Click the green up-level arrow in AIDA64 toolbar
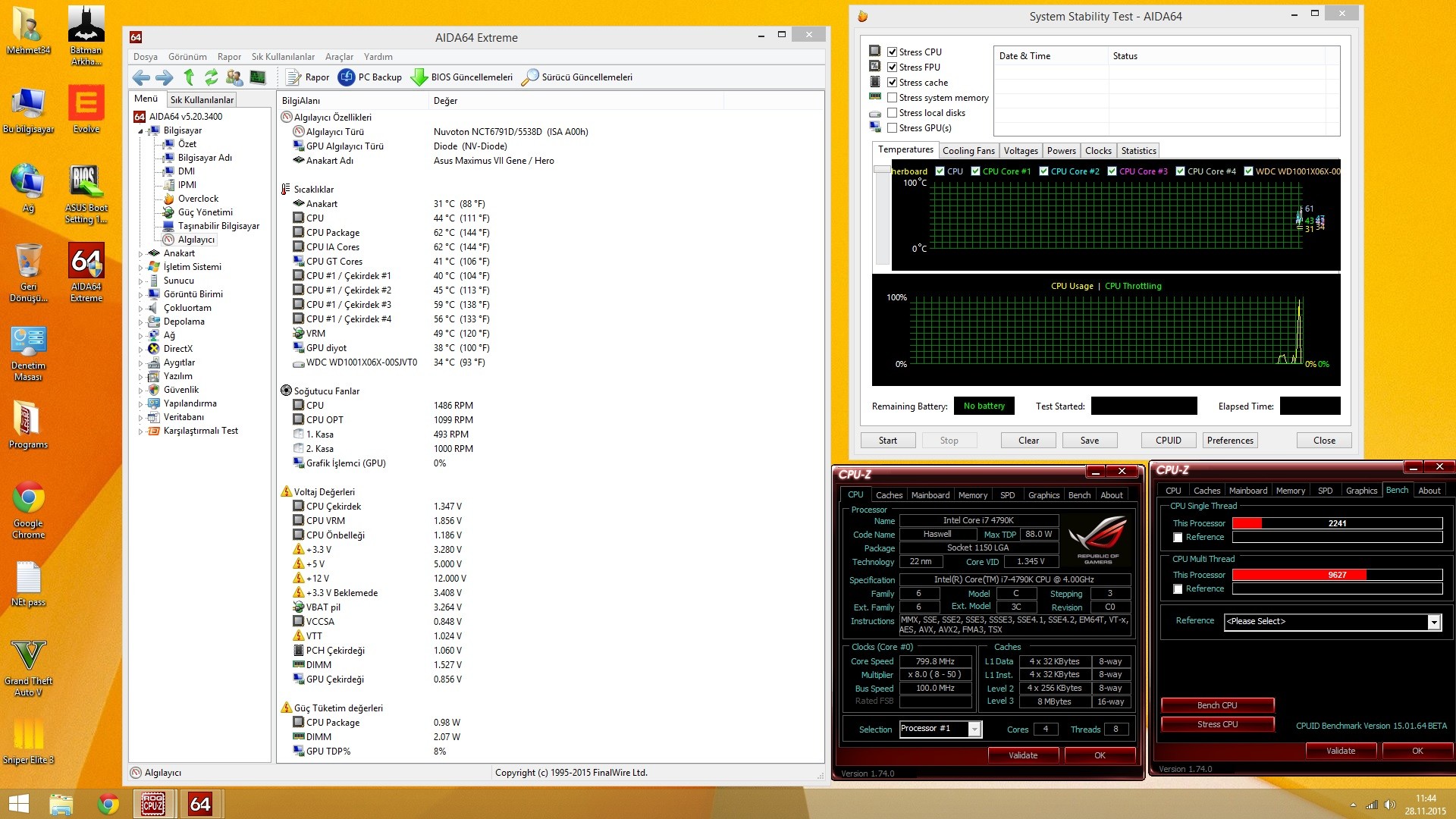 click(x=189, y=77)
